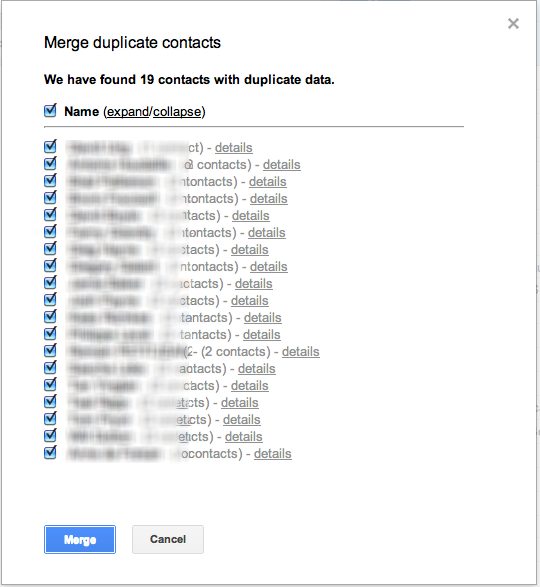540x587 pixels.
Task: Uncheck the last contact row checkbox
Action: point(50,452)
